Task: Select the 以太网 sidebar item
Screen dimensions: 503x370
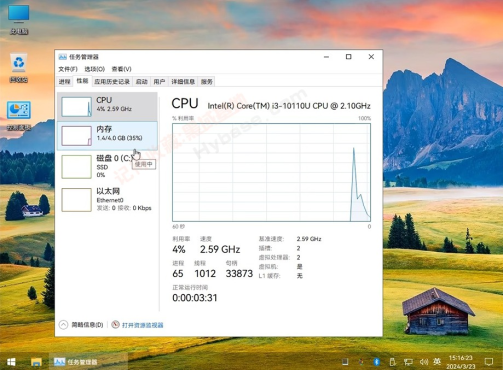Action: tap(107, 199)
